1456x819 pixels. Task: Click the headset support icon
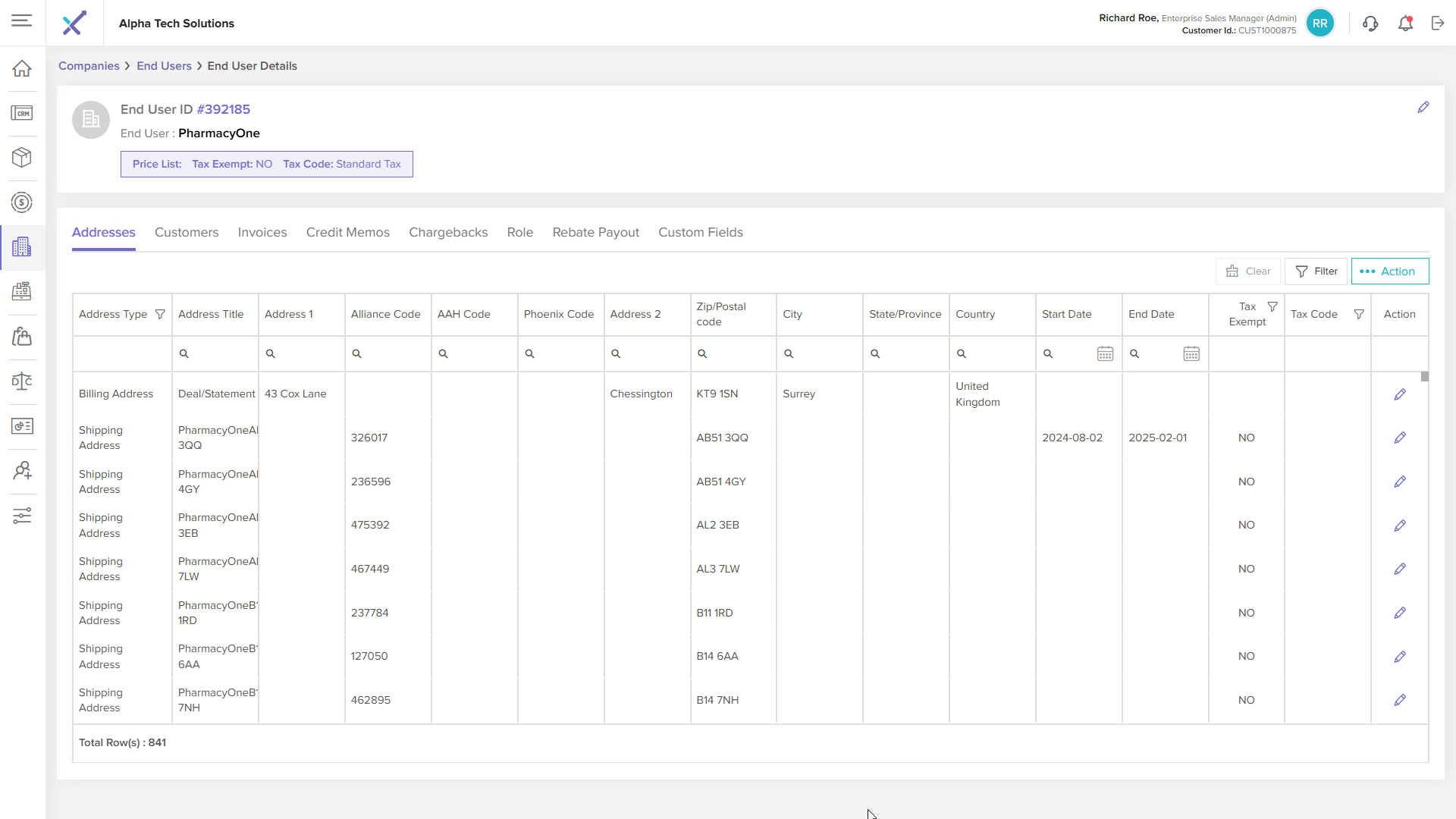click(x=1370, y=24)
